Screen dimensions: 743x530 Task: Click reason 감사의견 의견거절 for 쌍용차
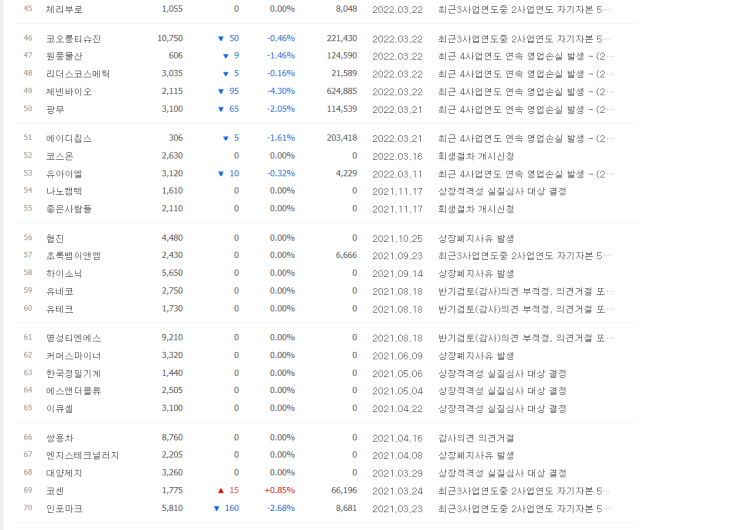(x=476, y=438)
